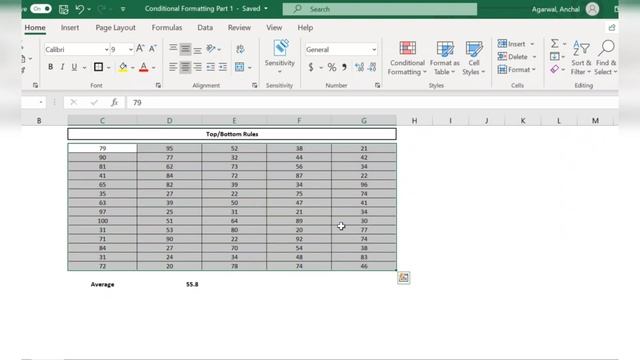Open Format as Table gallery
640x360 pixels.
[444, 58]
